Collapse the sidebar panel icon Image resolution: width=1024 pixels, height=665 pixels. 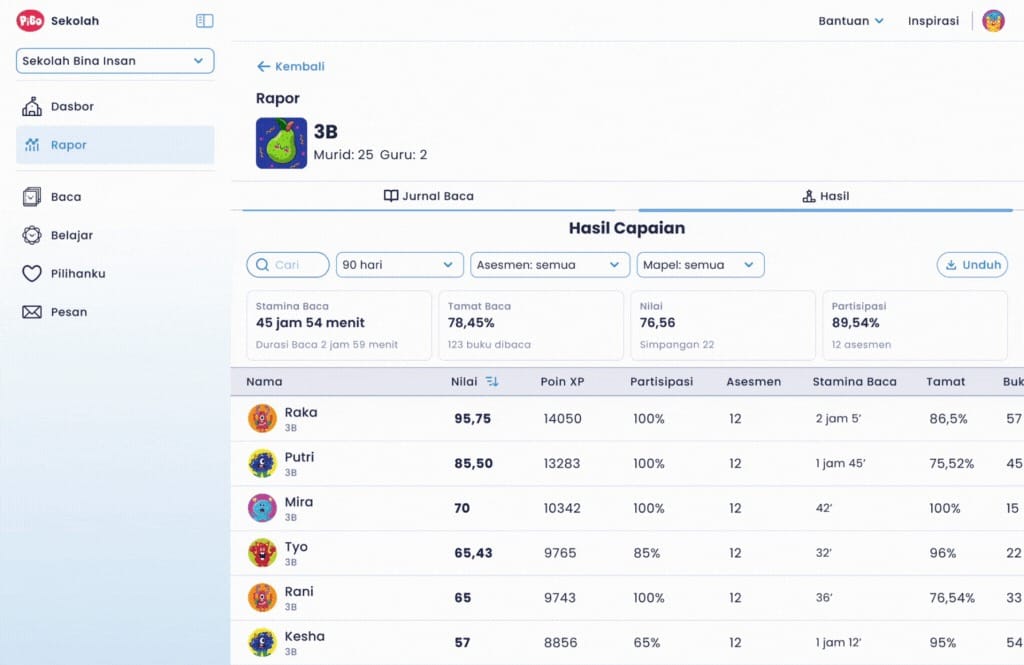tap(204, 21)
